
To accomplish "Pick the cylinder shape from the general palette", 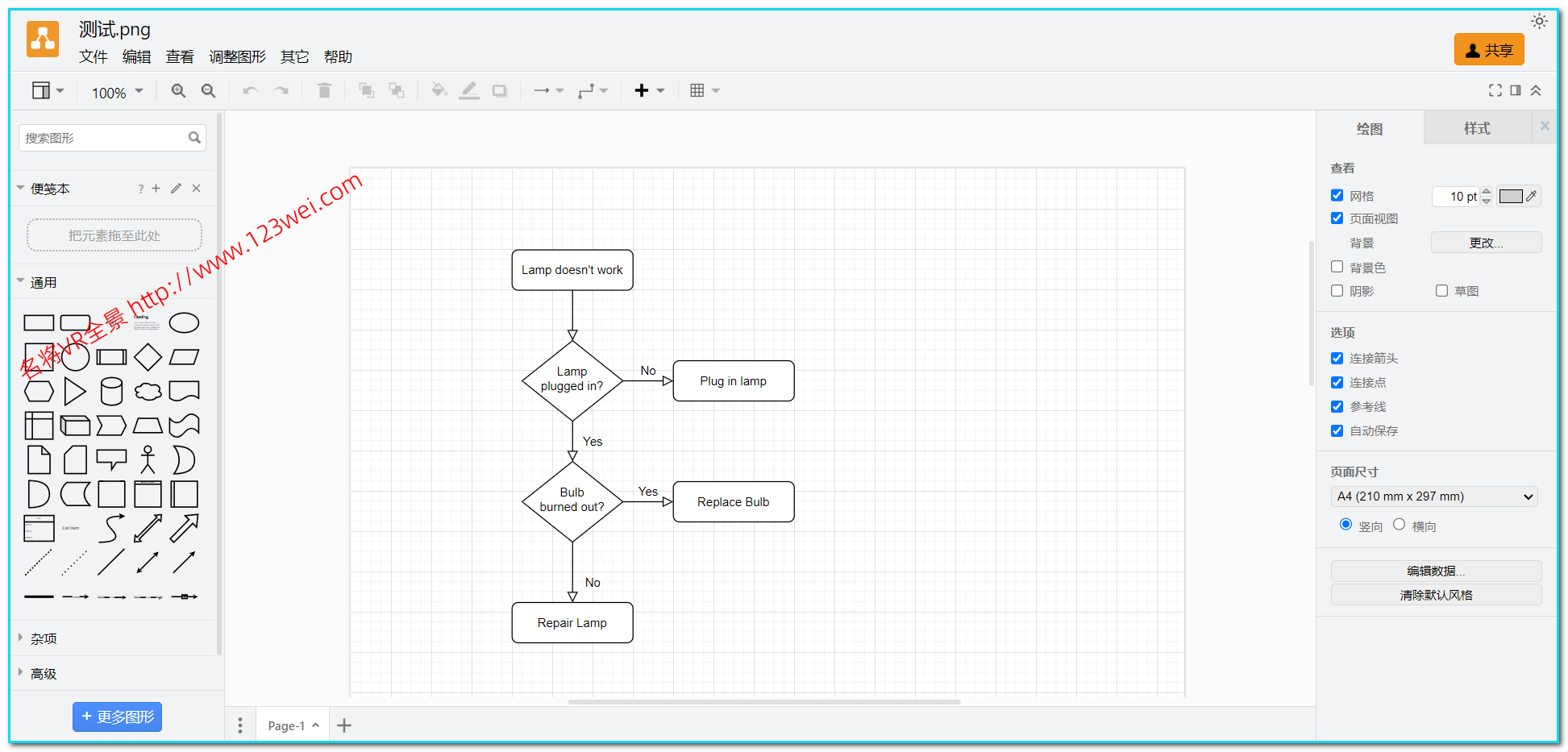I will (x=111, y=392).
